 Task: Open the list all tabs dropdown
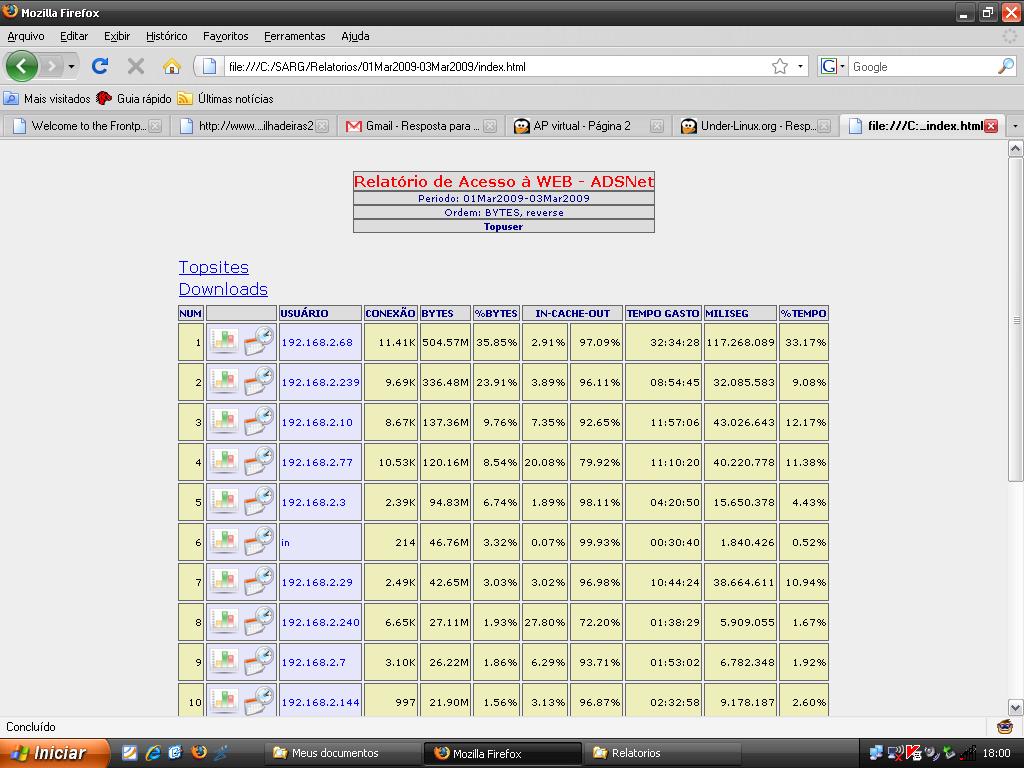pyautogui.click(x=1015, y=126)
